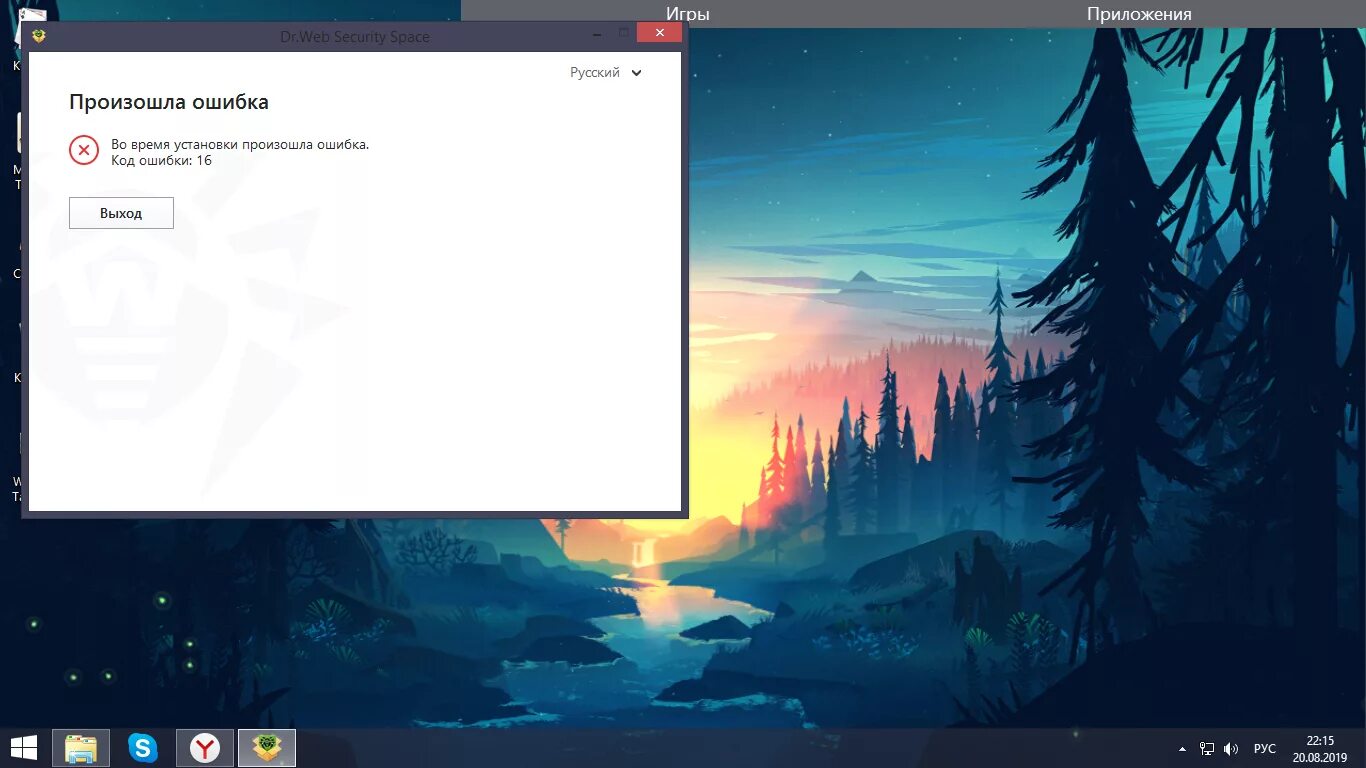Open the Приложения tab
The height and width of the screenshot is (768, 1366).
click(1139, 14)
